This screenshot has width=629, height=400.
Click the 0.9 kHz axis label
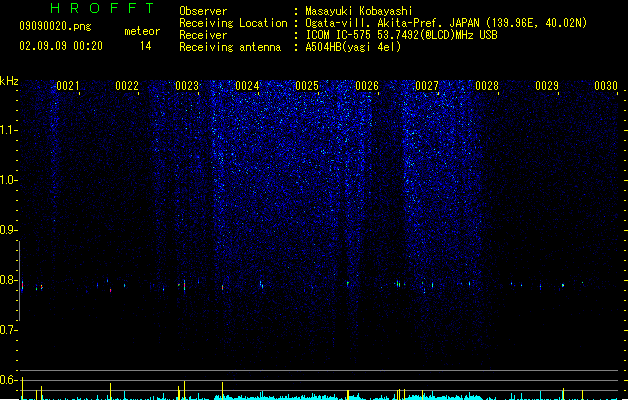(7, 230)
